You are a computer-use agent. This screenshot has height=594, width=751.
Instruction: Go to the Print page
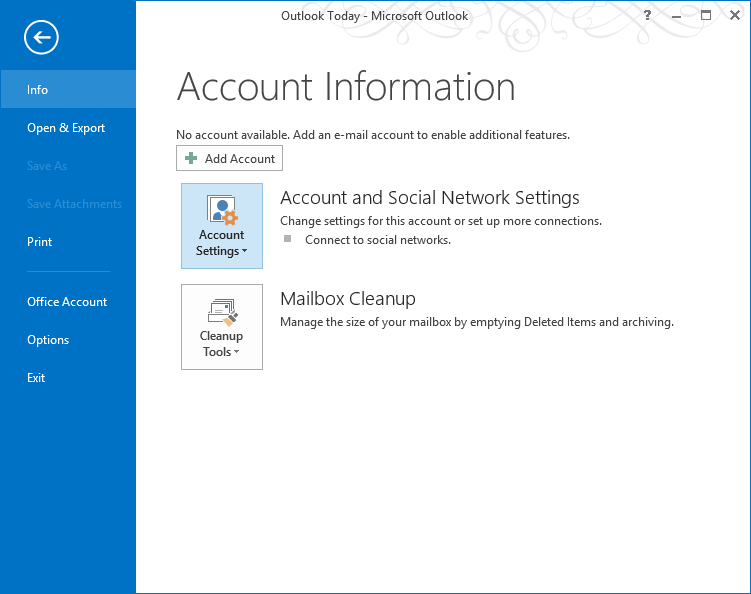click(40, 242)
